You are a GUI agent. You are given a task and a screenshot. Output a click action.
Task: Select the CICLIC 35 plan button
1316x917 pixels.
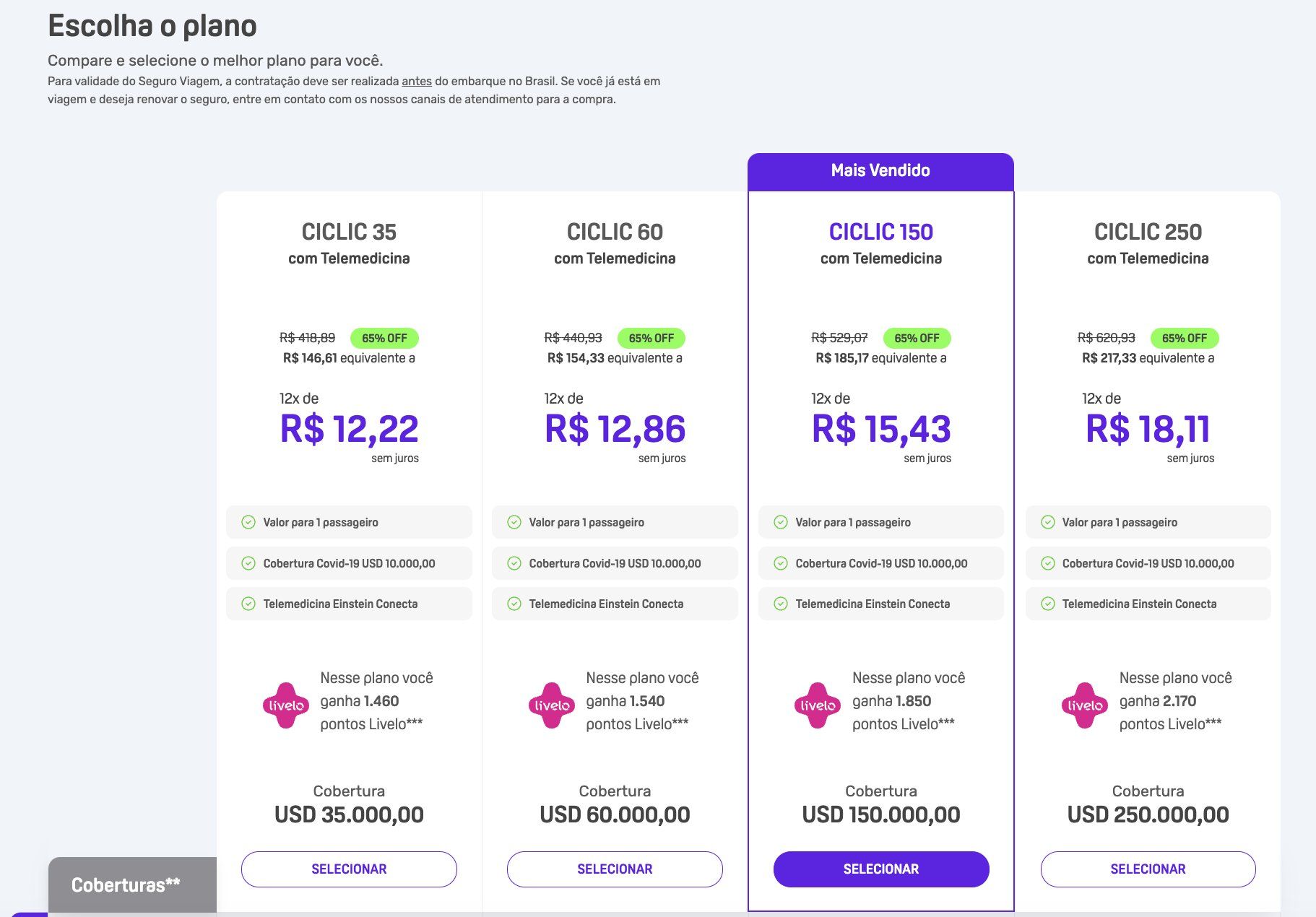click(349, 869)
